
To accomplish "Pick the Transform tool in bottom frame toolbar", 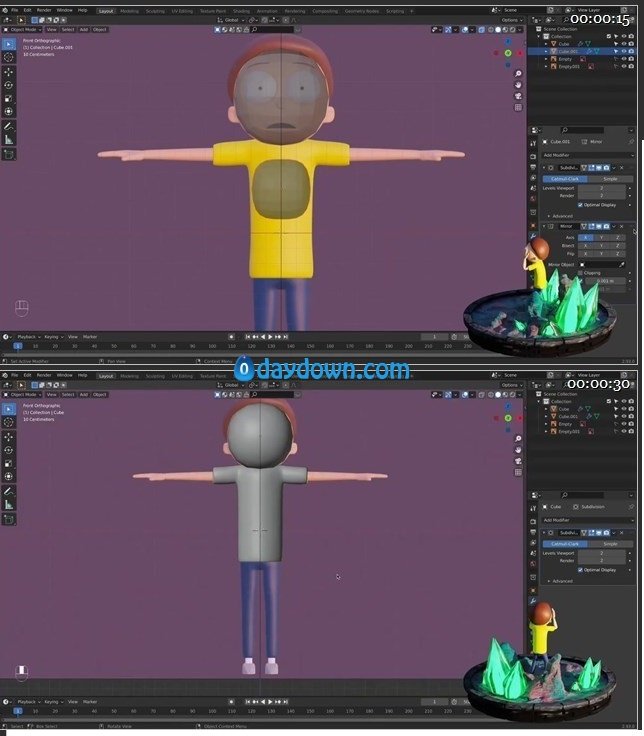I will (x=8, y=476).
